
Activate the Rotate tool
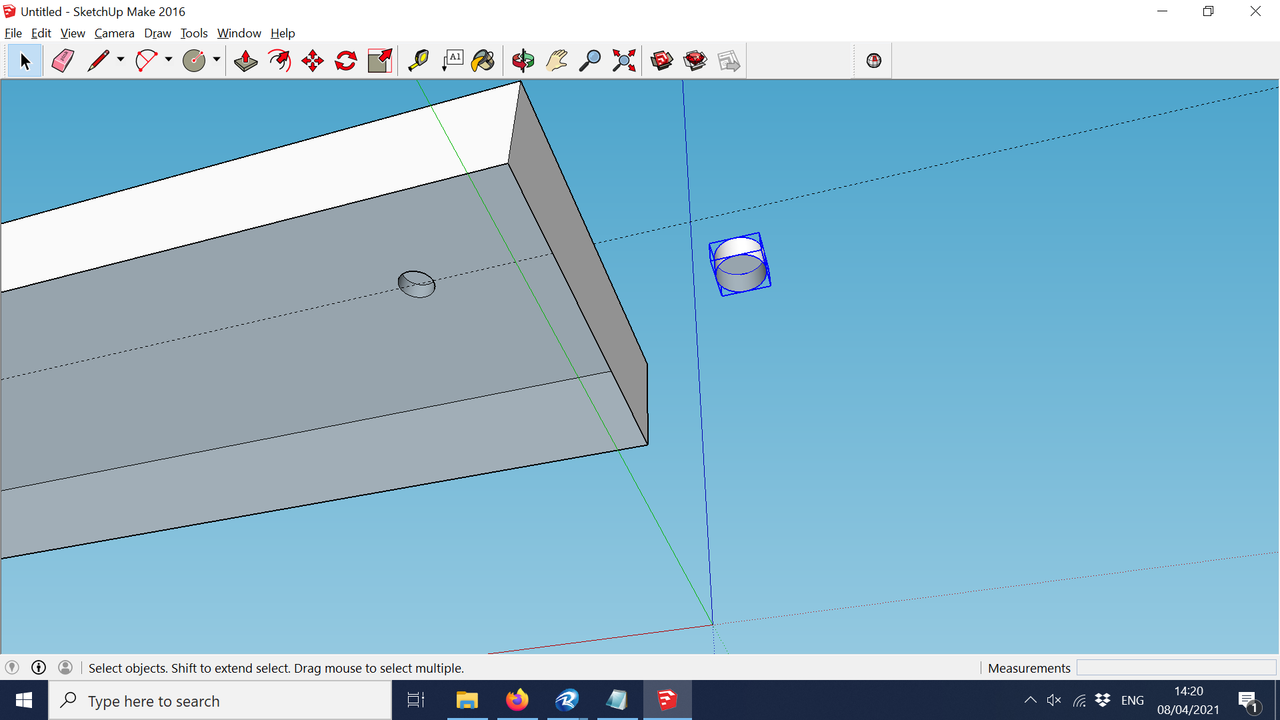pos(345,60)
